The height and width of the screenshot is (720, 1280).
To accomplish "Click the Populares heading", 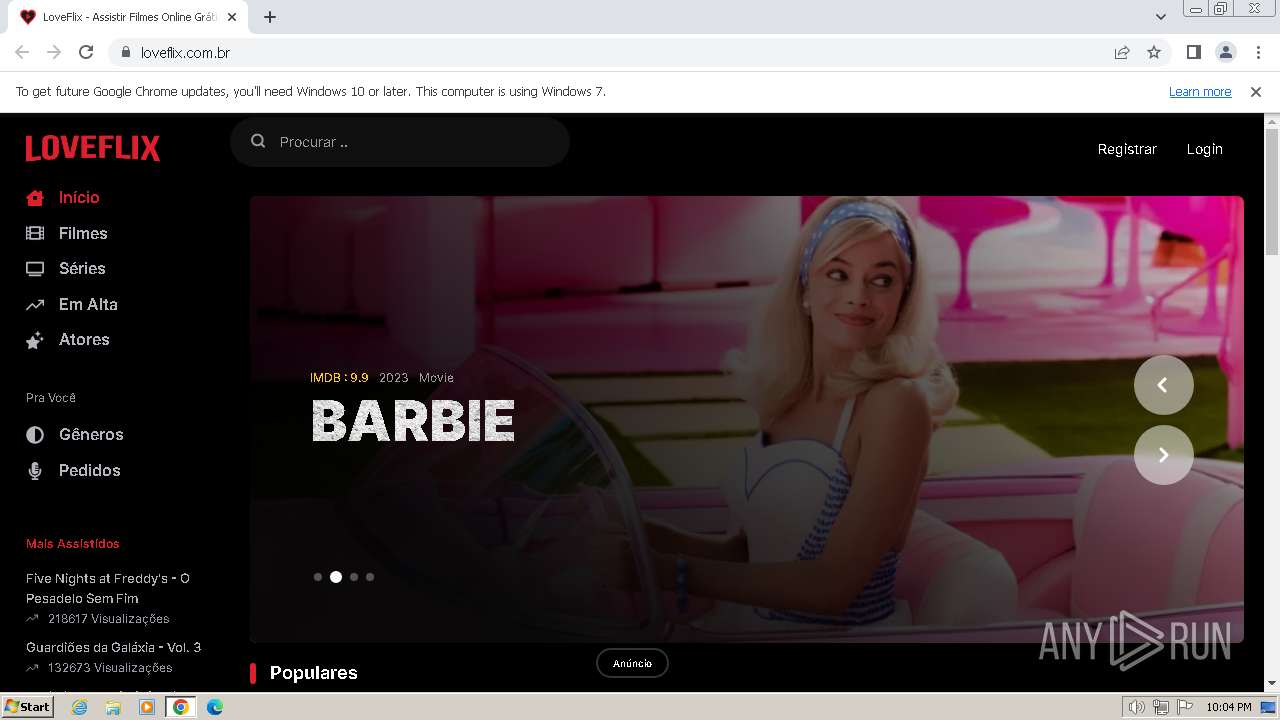I will (314, 673).
